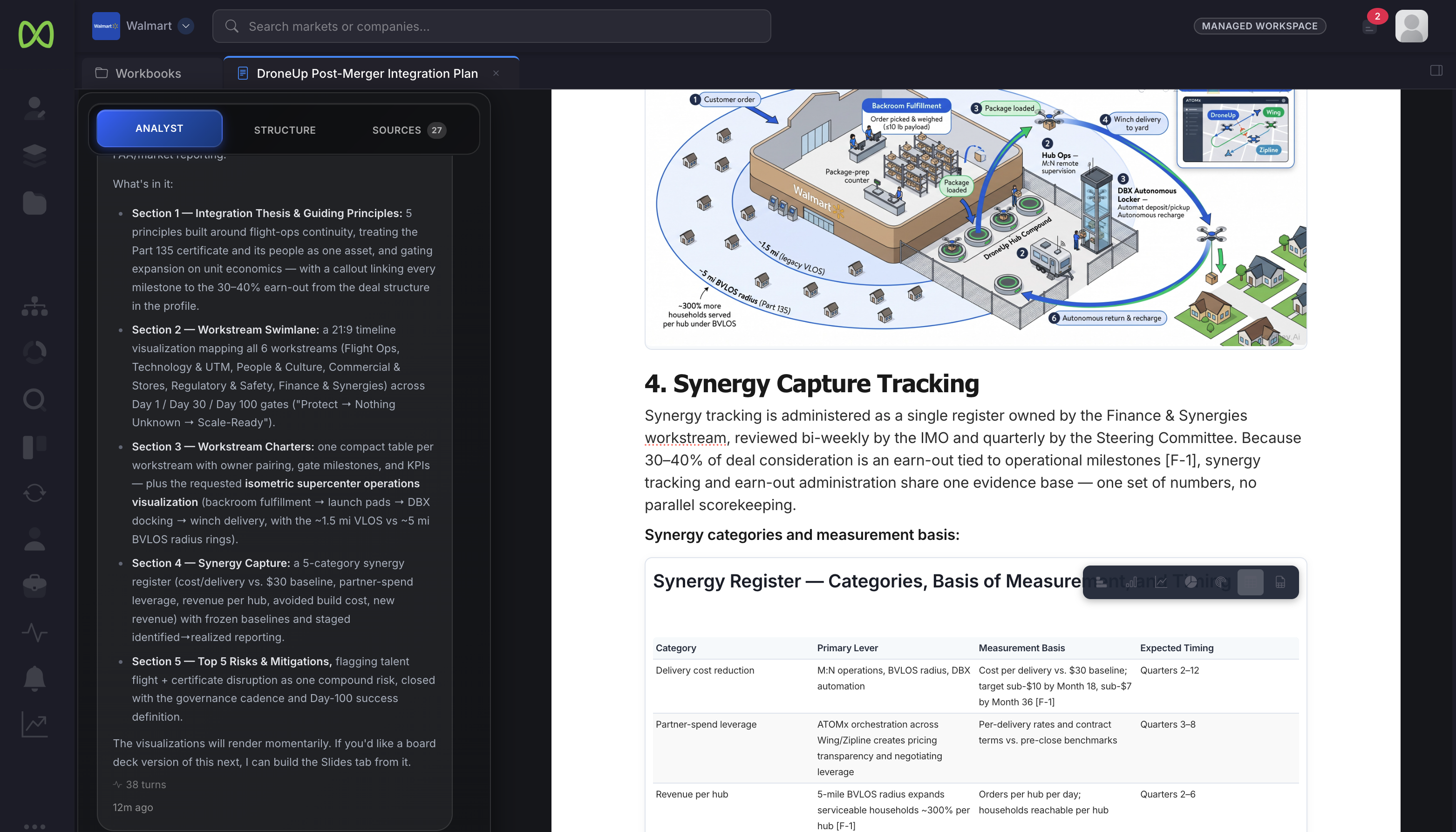Image resolution: width=1456 pixels, height=832 pixels.
Task: Open the activity pulse sidebar icon
Action: 35,633
